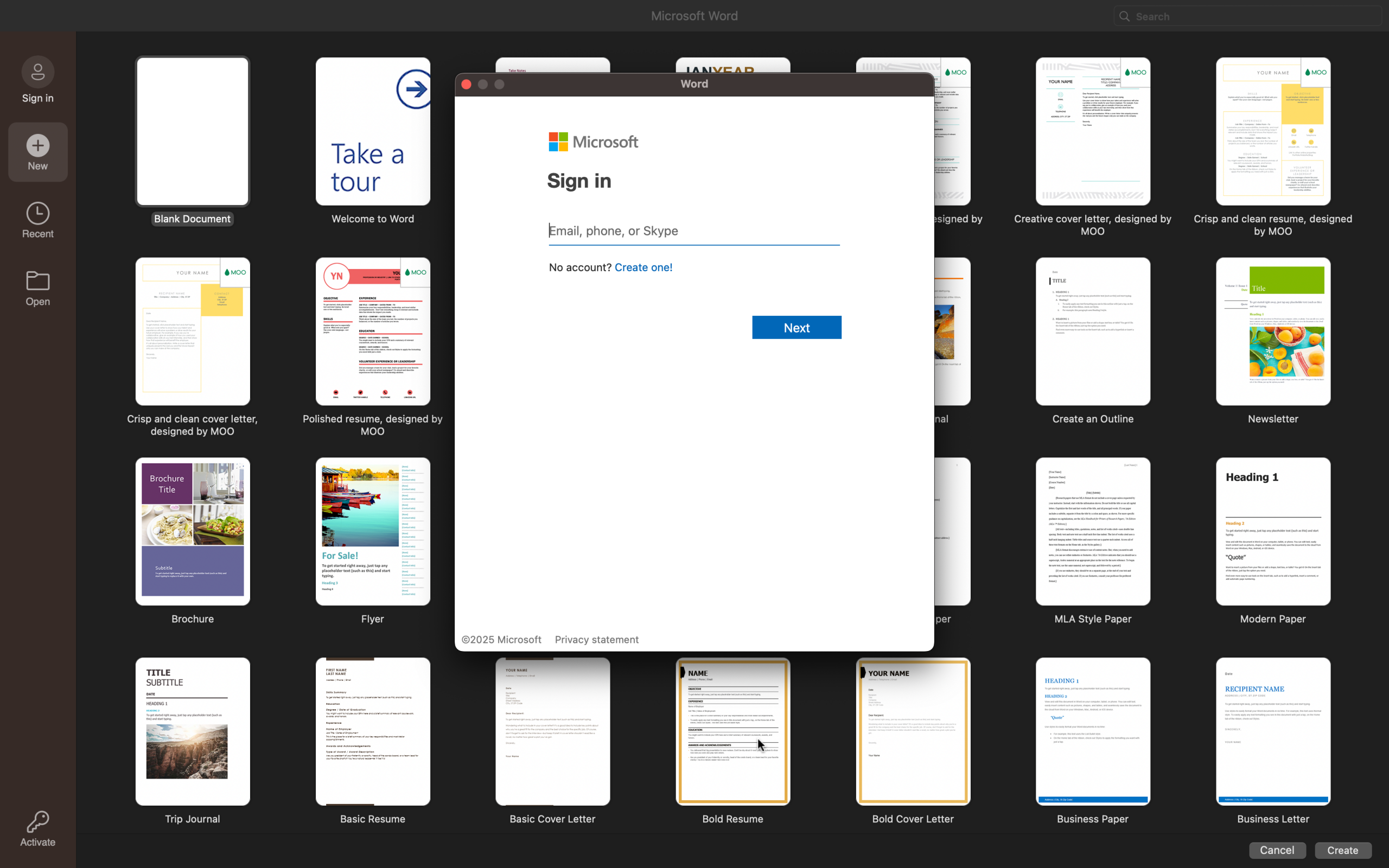Viewport: 1389px width, 868px height.
Task: Close the Word sign-in dialog
Action: pos(466,85)
